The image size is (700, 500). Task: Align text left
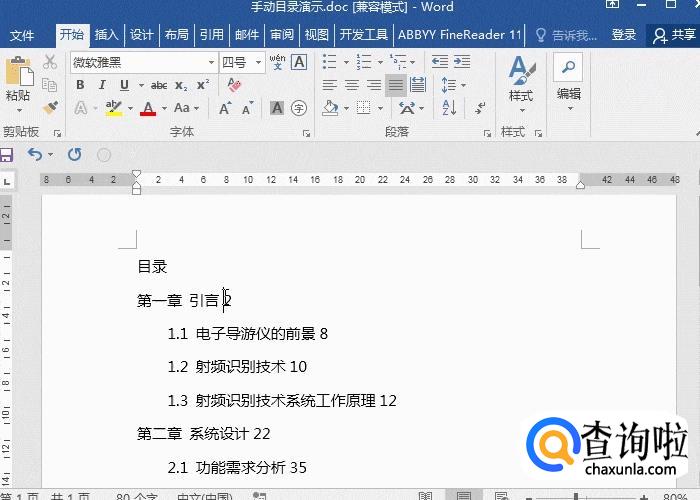[x=329, y=85]
